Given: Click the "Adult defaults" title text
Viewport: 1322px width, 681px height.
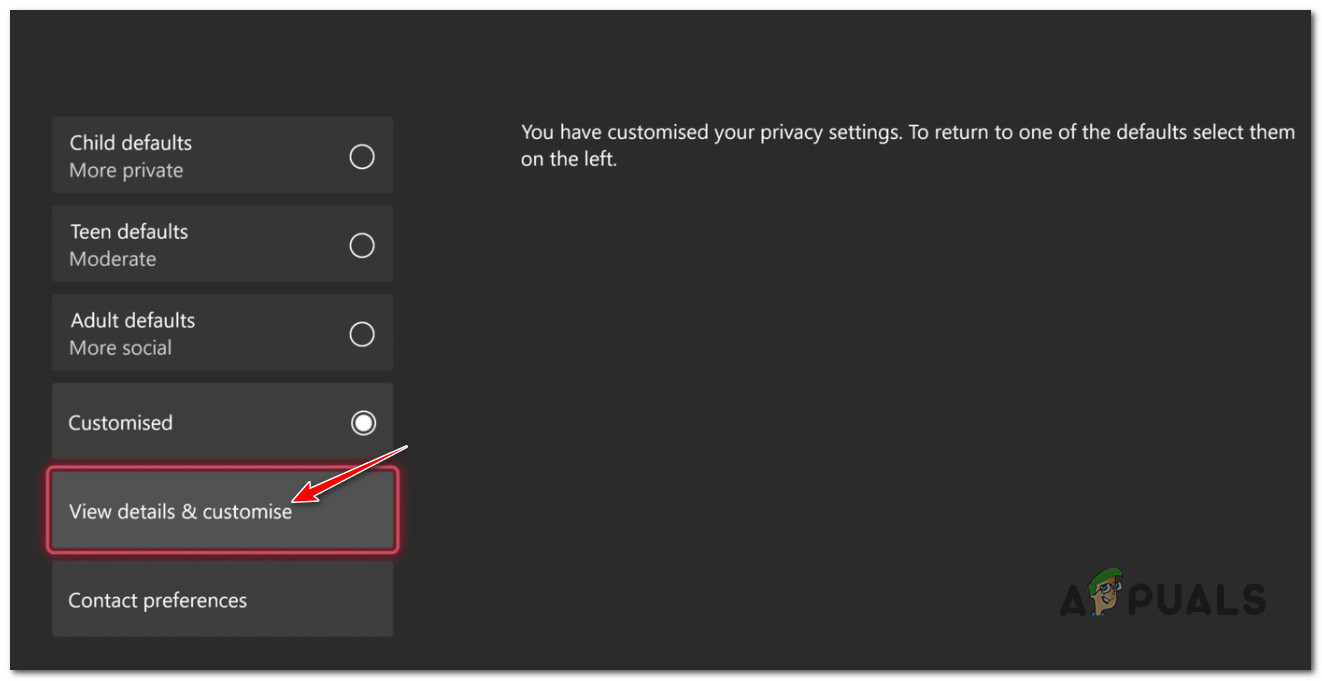Looking at the screenshot, I should click(133, 321).
